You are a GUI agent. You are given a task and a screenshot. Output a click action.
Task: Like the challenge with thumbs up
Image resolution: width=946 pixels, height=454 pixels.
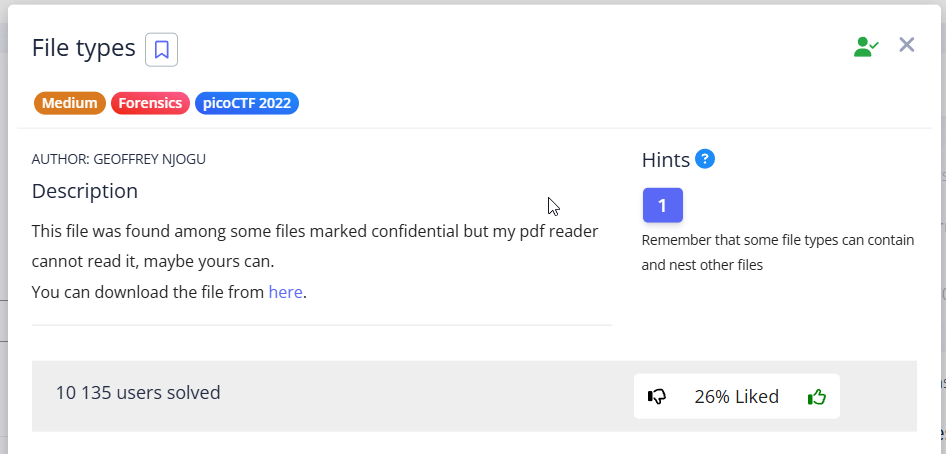[x=817, y=397]
